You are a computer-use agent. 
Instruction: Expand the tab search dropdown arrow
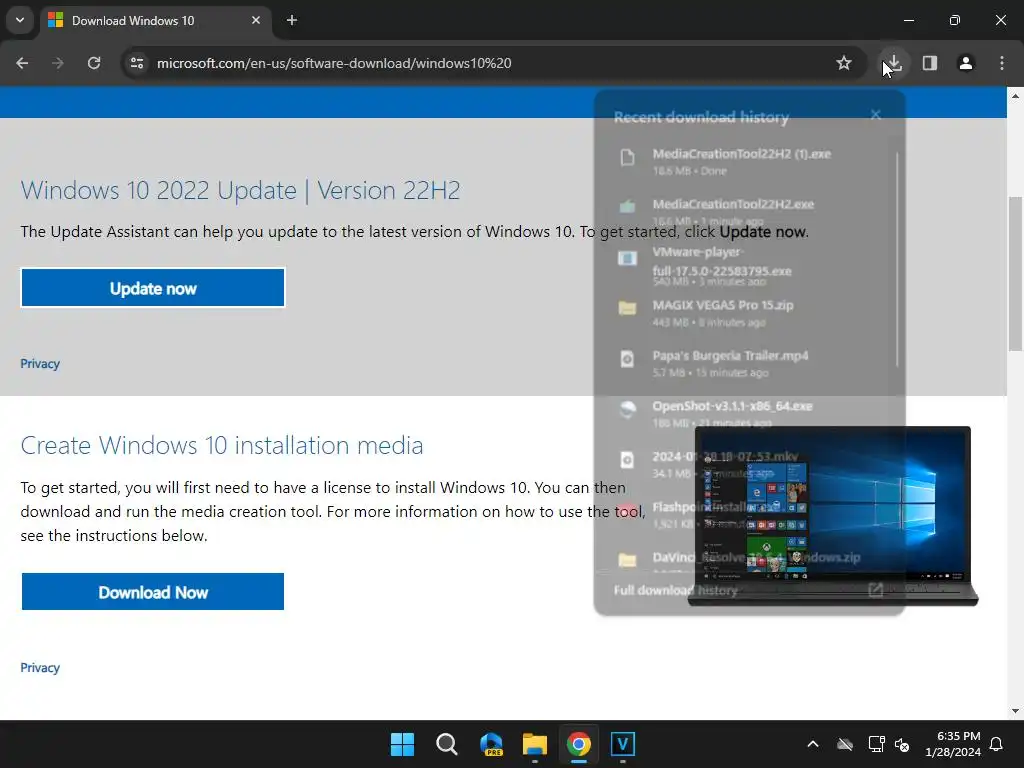[20, 20]
